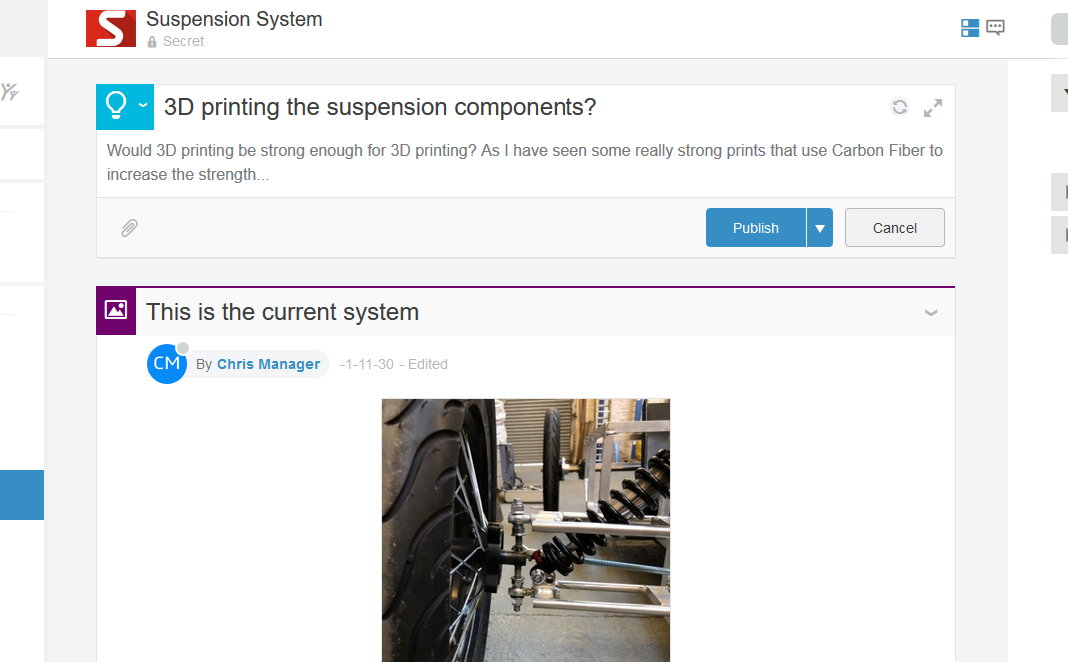Click the figures icon in left sidebar
The image size is (1068, 662).
[x=9, y=93]
